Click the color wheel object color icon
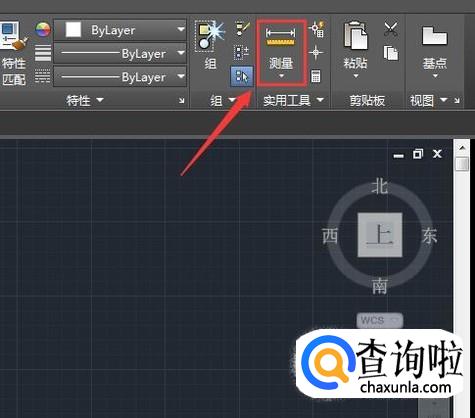This screenshot has width=475, height=418. click(x=43, y=30)
